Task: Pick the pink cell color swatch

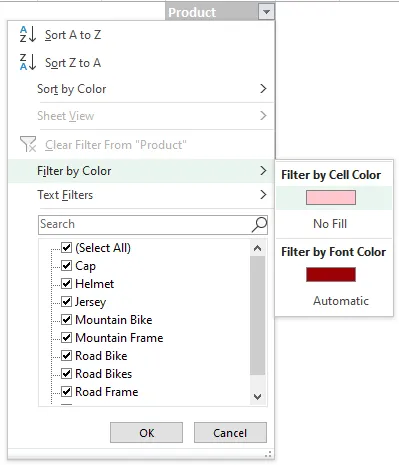Action: point(331,198)
